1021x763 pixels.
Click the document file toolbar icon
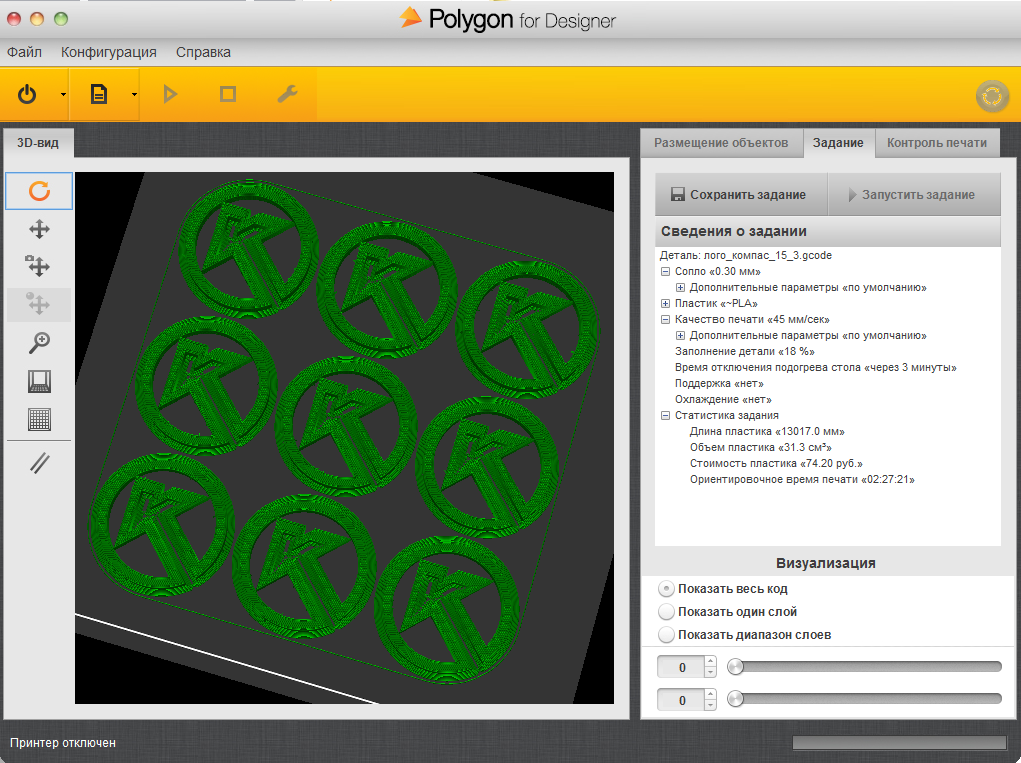tap(98, 94)
